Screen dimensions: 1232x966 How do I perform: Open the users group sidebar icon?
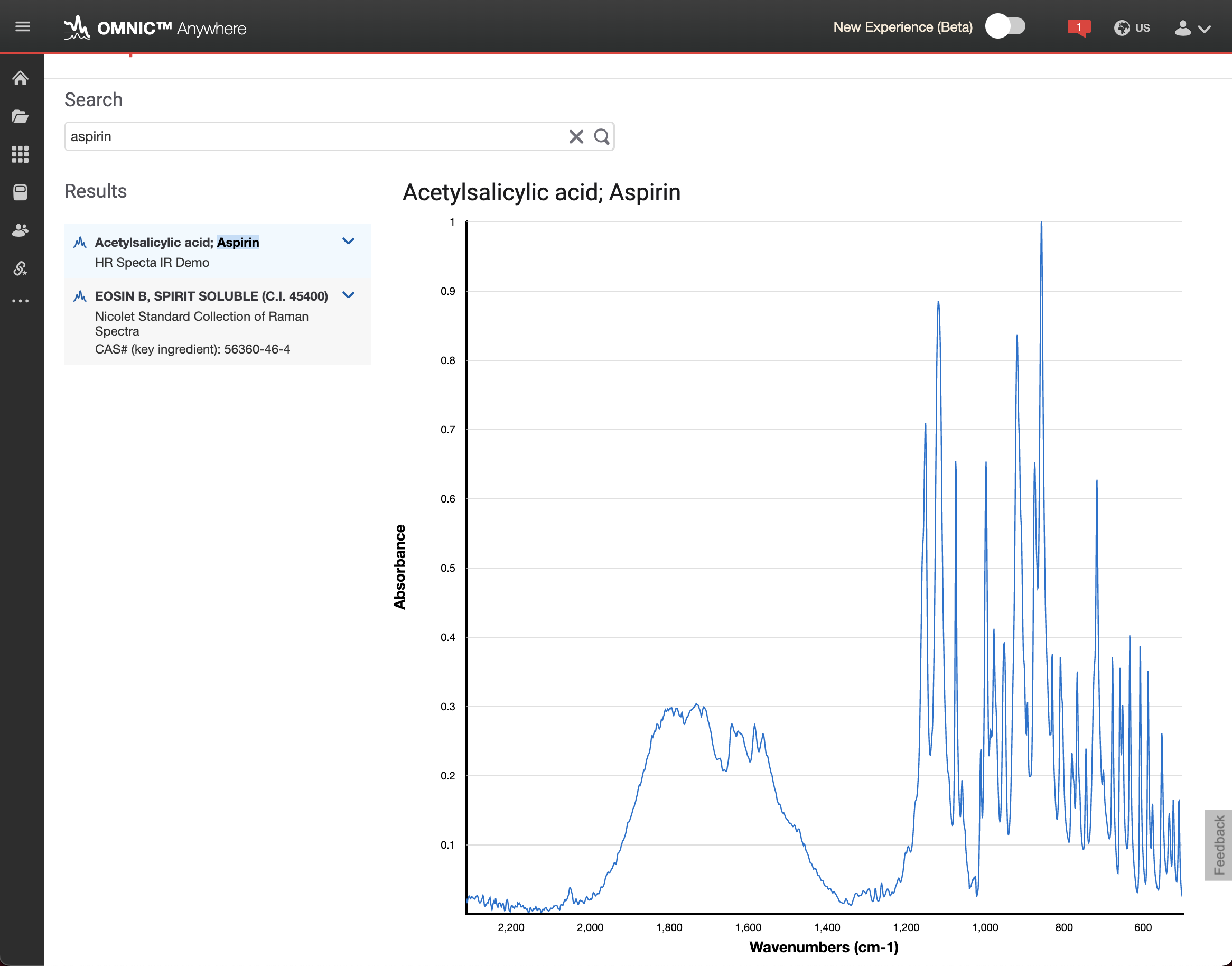point(21,230)
